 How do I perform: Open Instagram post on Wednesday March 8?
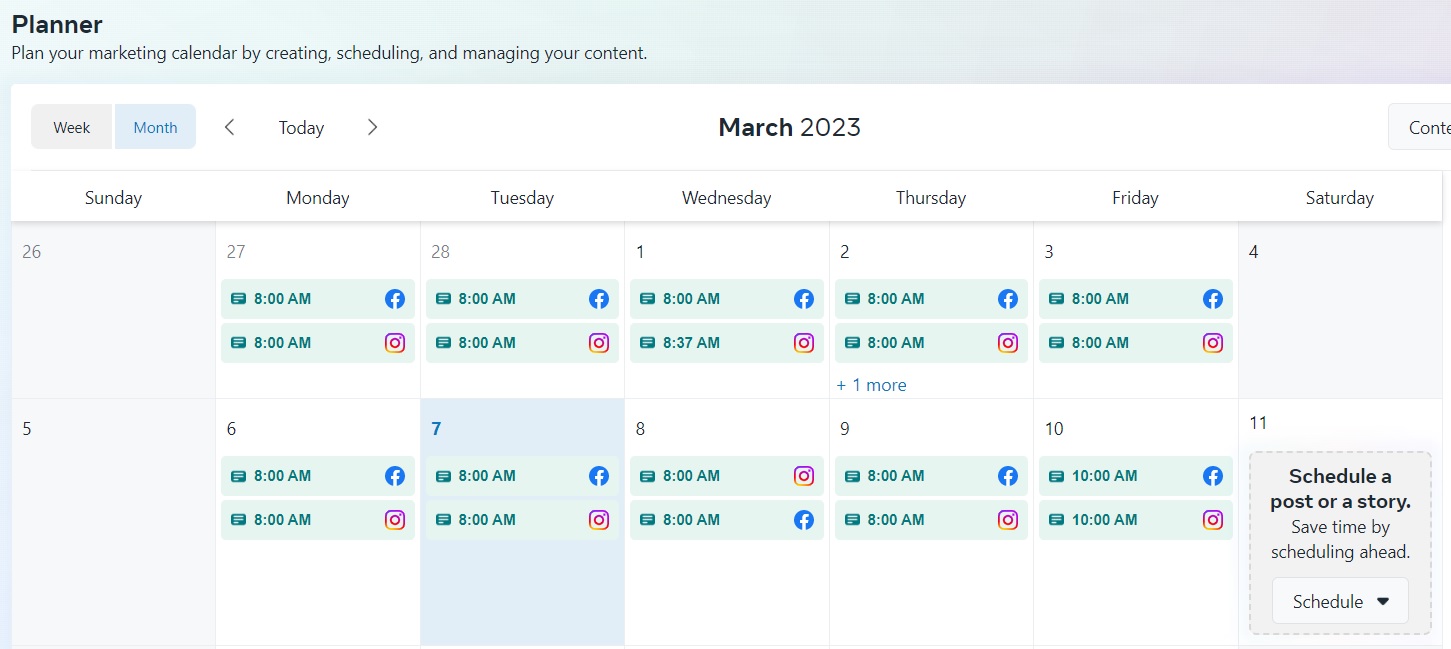point(726,476)
